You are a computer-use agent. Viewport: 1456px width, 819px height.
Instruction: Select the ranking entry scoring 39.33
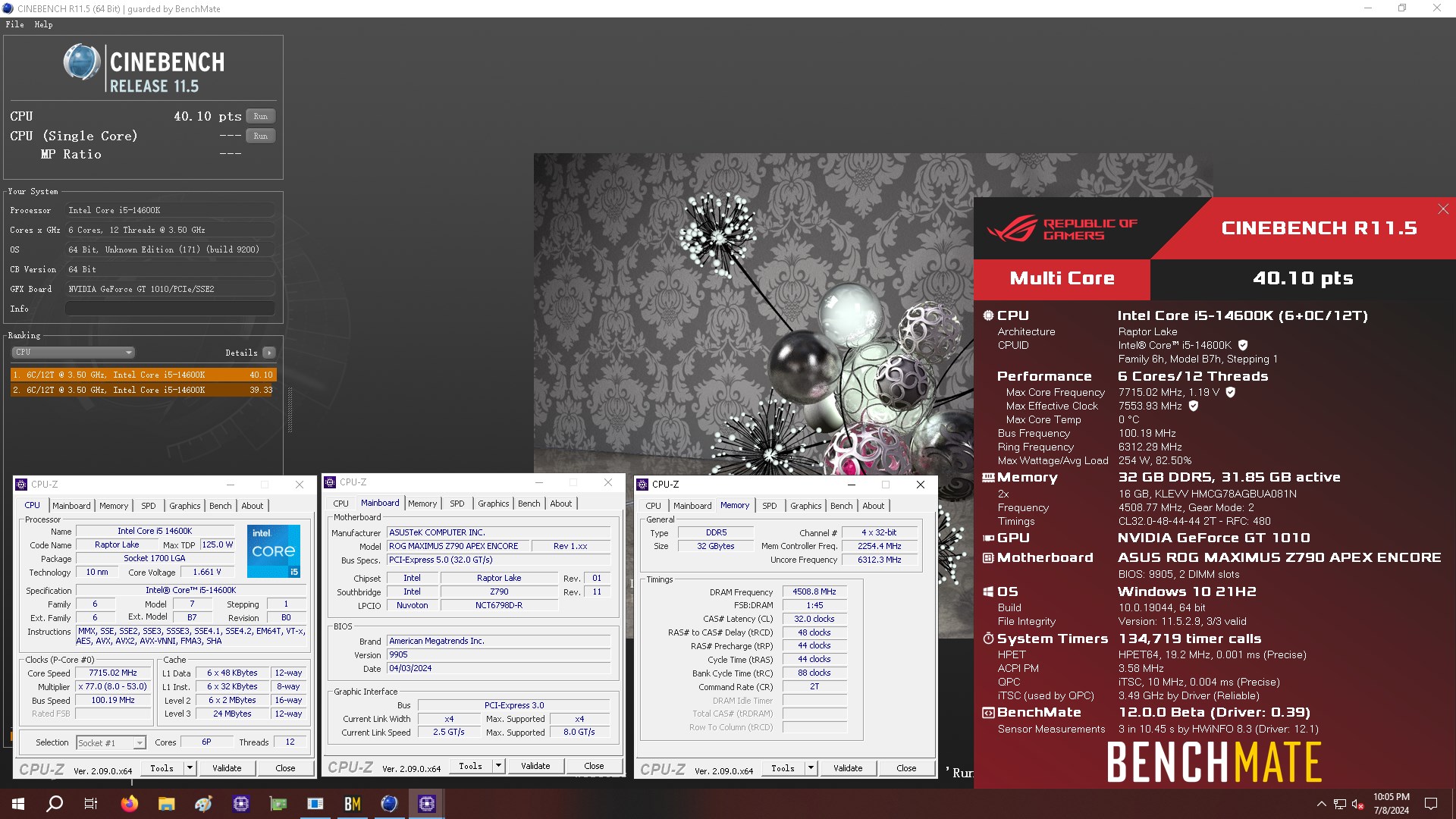(143, 390)
